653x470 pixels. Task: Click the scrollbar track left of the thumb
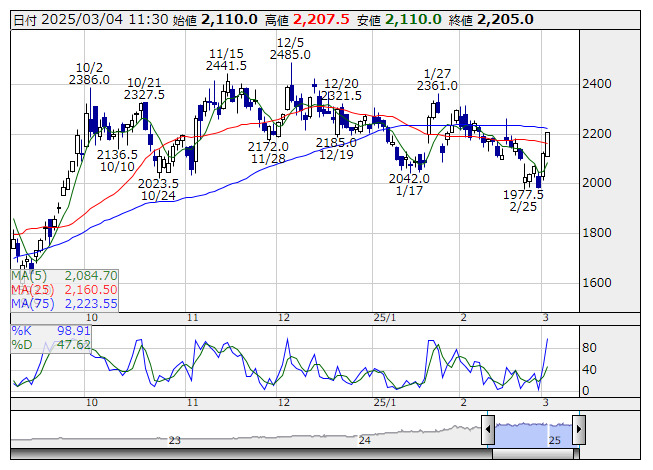tap(252, 454)
